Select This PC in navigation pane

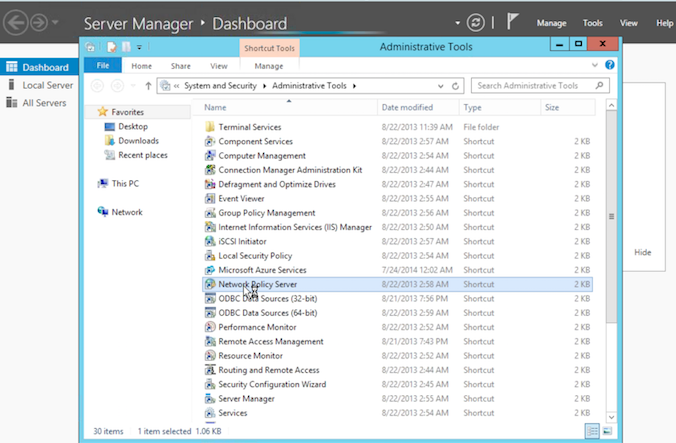(x=118, y=183)
